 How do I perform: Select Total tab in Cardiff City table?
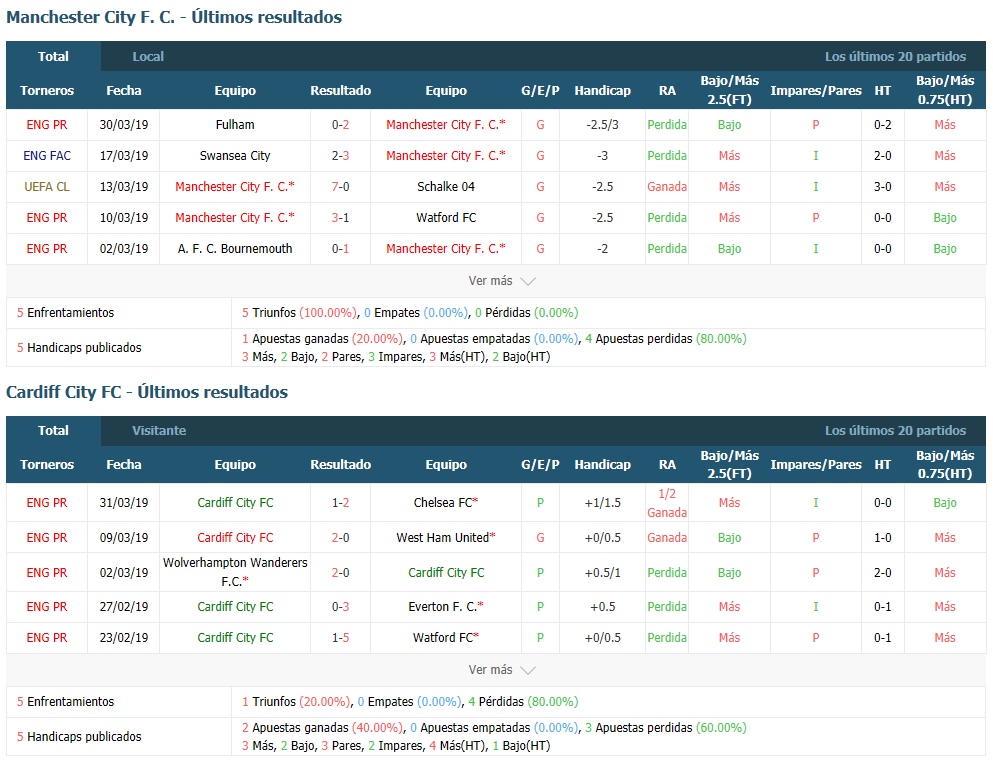point(53,431)
